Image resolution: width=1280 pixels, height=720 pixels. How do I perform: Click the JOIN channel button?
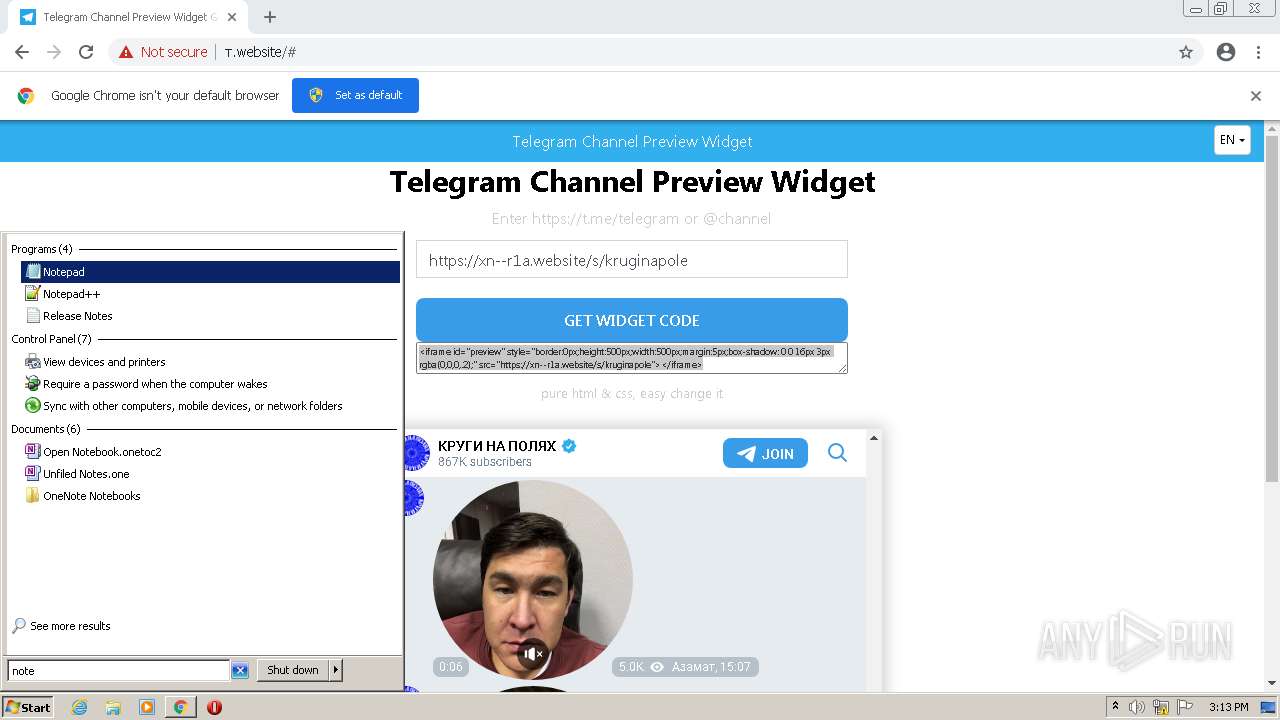click(765, 453)
